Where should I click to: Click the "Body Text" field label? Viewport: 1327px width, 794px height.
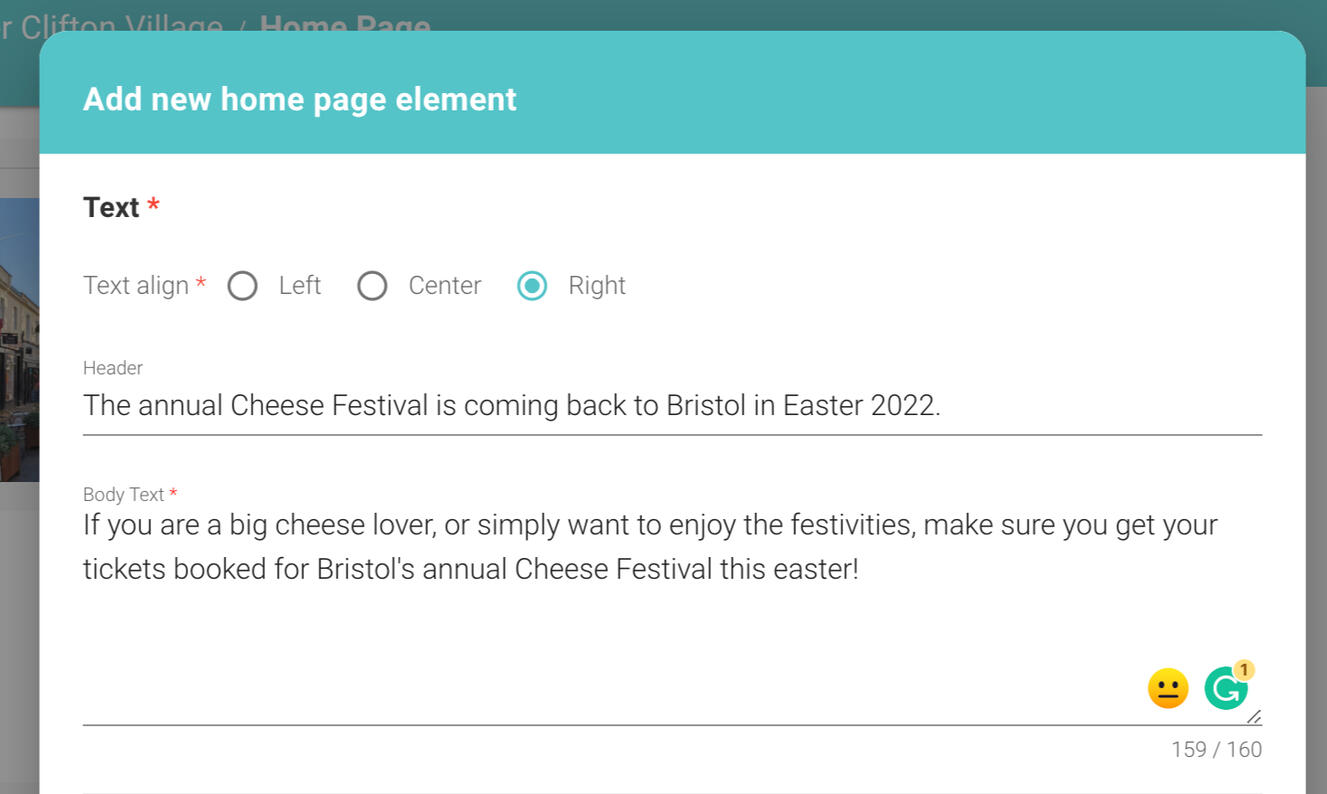pyautogui.click(x=123, y=495)
